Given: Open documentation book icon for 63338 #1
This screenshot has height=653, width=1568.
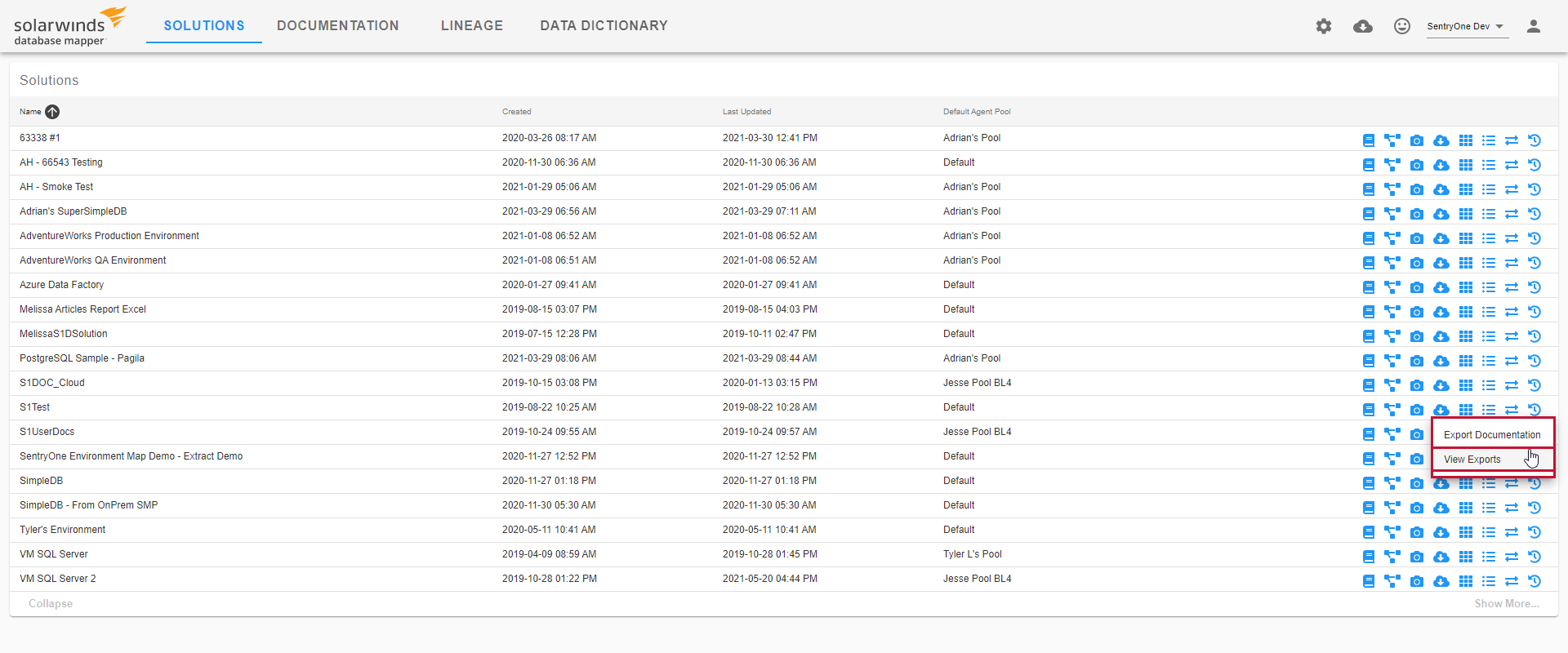Looking at the screenshot, I should pyautogui.click(x=1369, y=140).
